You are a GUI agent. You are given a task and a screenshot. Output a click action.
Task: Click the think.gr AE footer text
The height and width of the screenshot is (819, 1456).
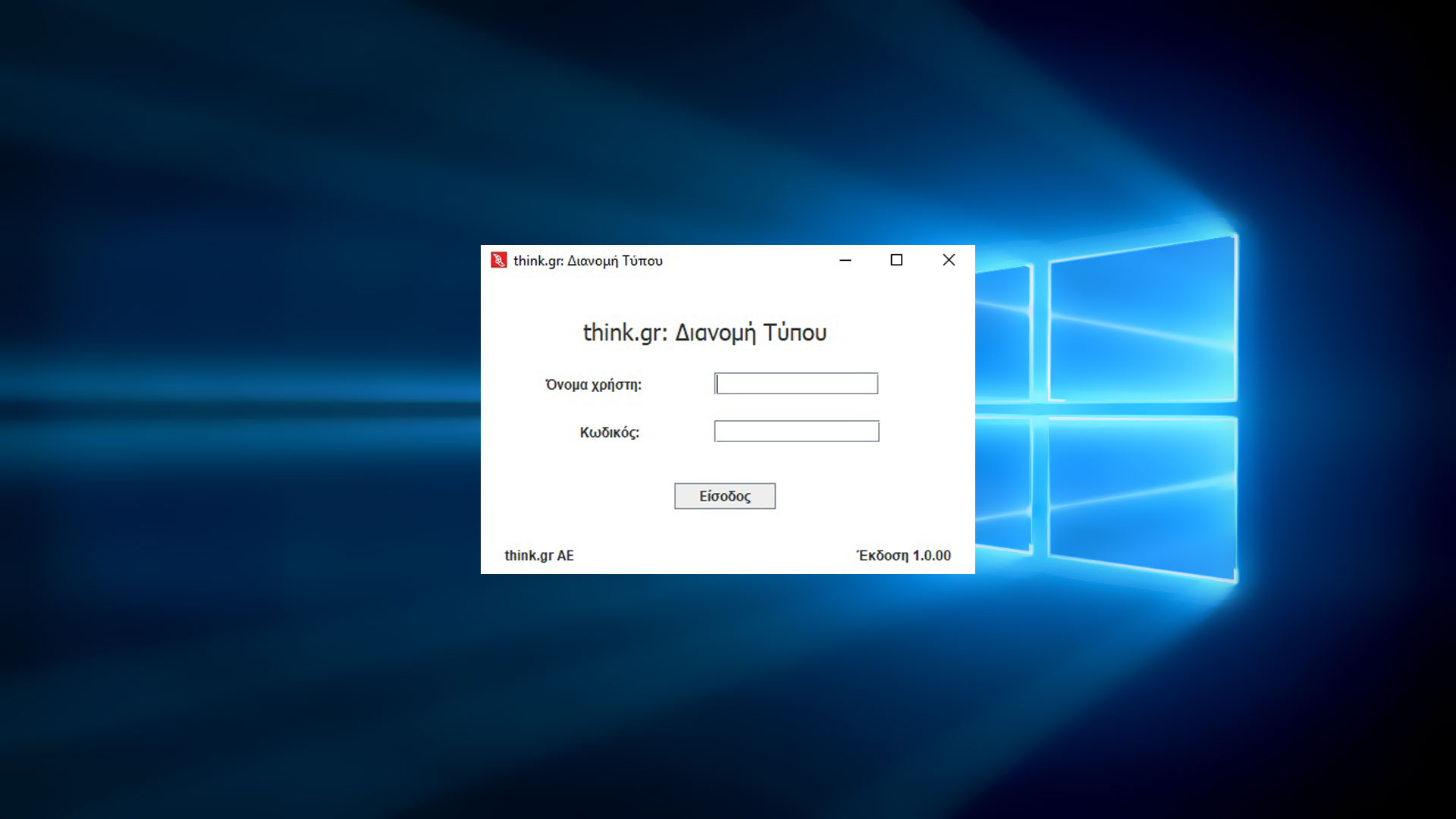coord(539,555)
